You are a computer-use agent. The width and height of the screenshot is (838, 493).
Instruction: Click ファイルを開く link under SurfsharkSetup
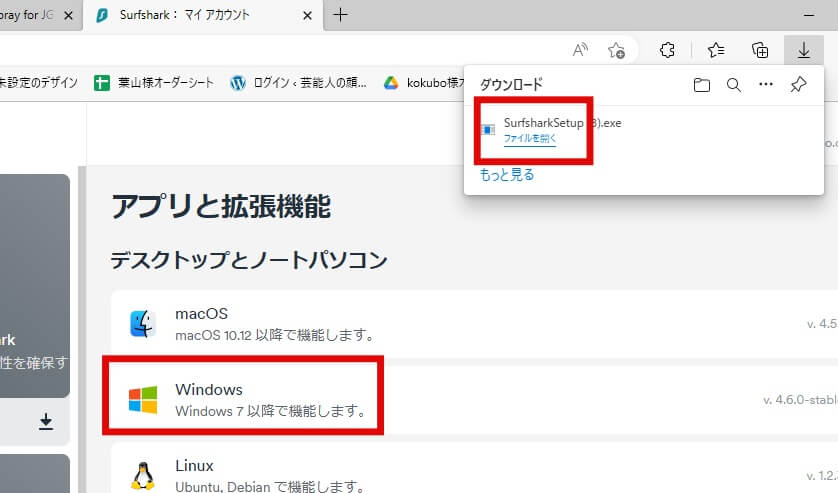[530, 138]
